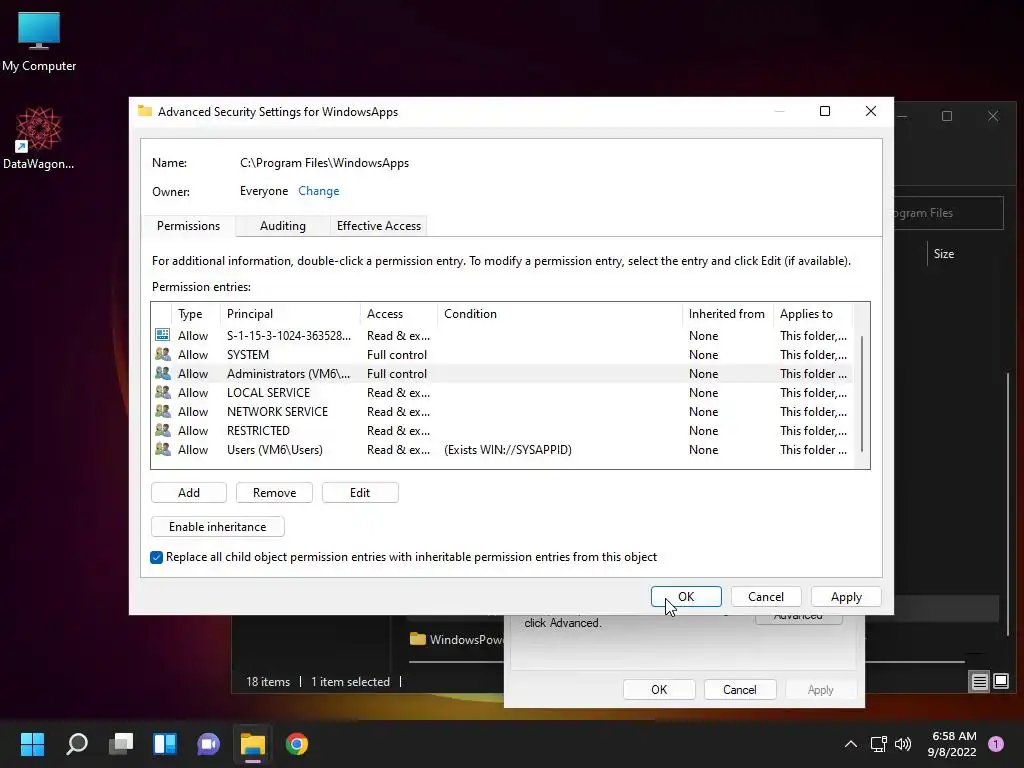Sort entries by Type column header
1024x768 pixels.
tap(195, 313)
